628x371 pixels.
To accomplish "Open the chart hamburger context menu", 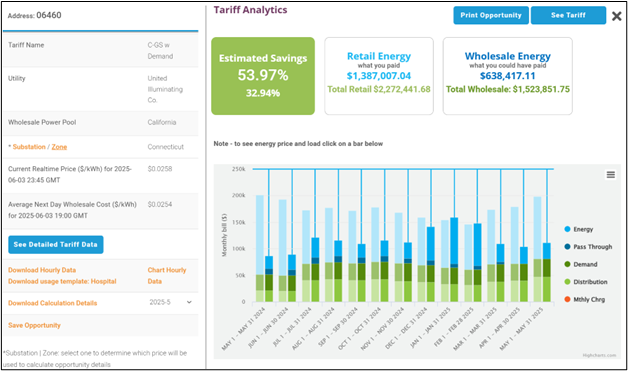I will coord(610,175).
